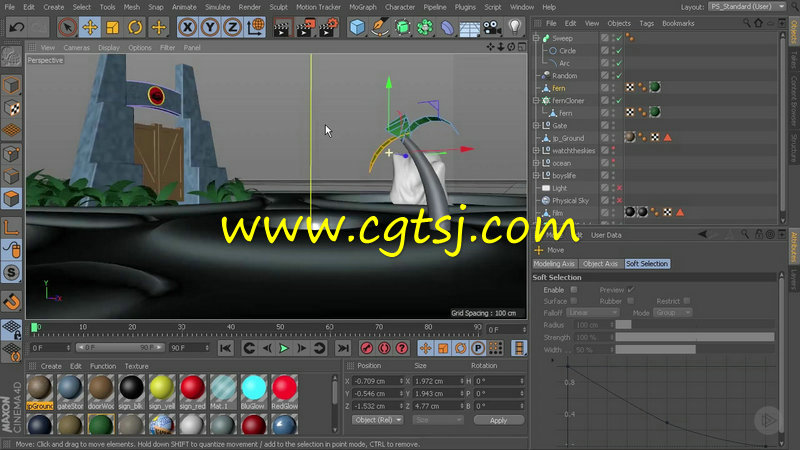Enable the Magnet snapping tool
The width and height of the screenshot is (800, 450).
(11, 302)
